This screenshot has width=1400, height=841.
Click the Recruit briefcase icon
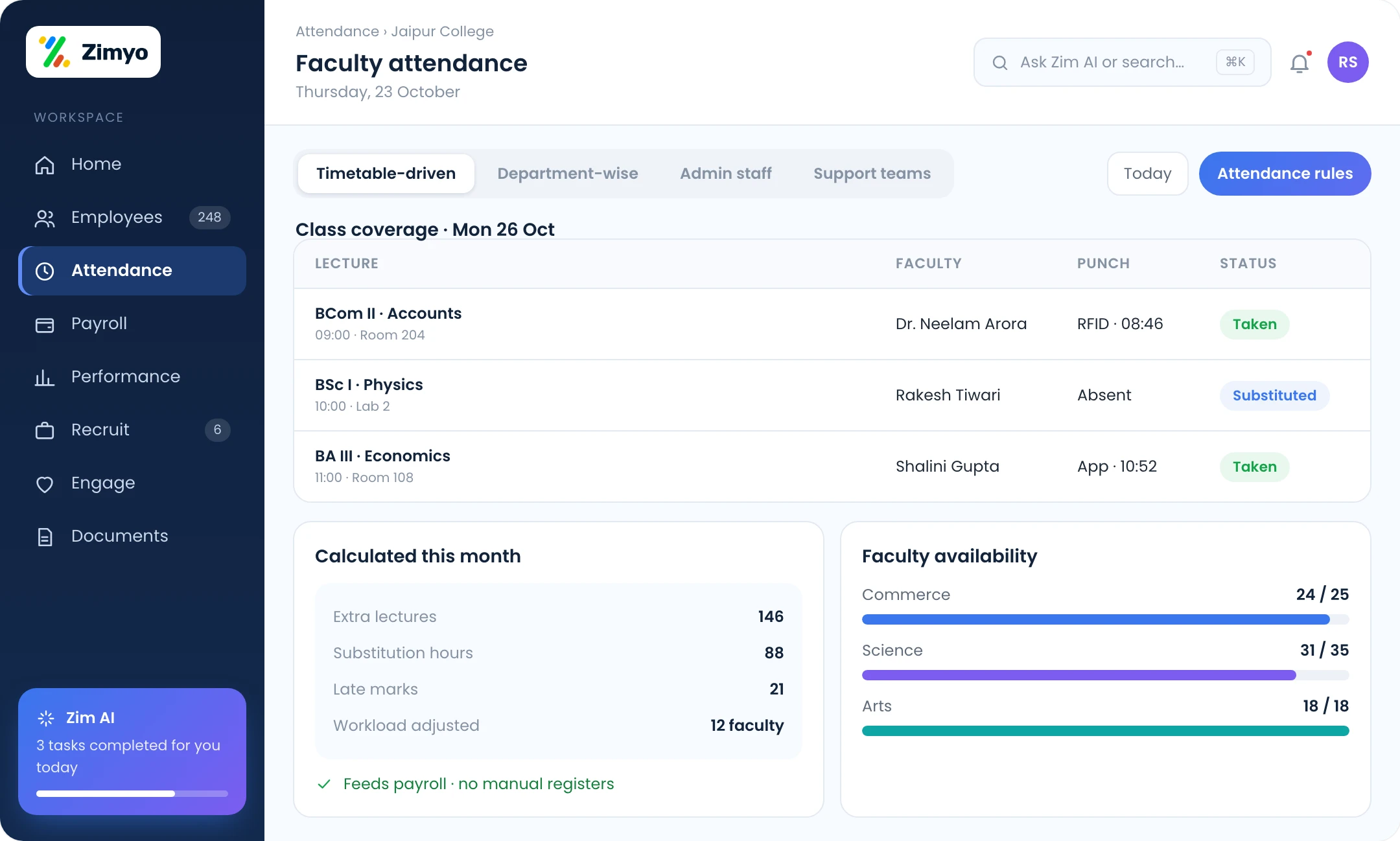[x=45, y=430]
